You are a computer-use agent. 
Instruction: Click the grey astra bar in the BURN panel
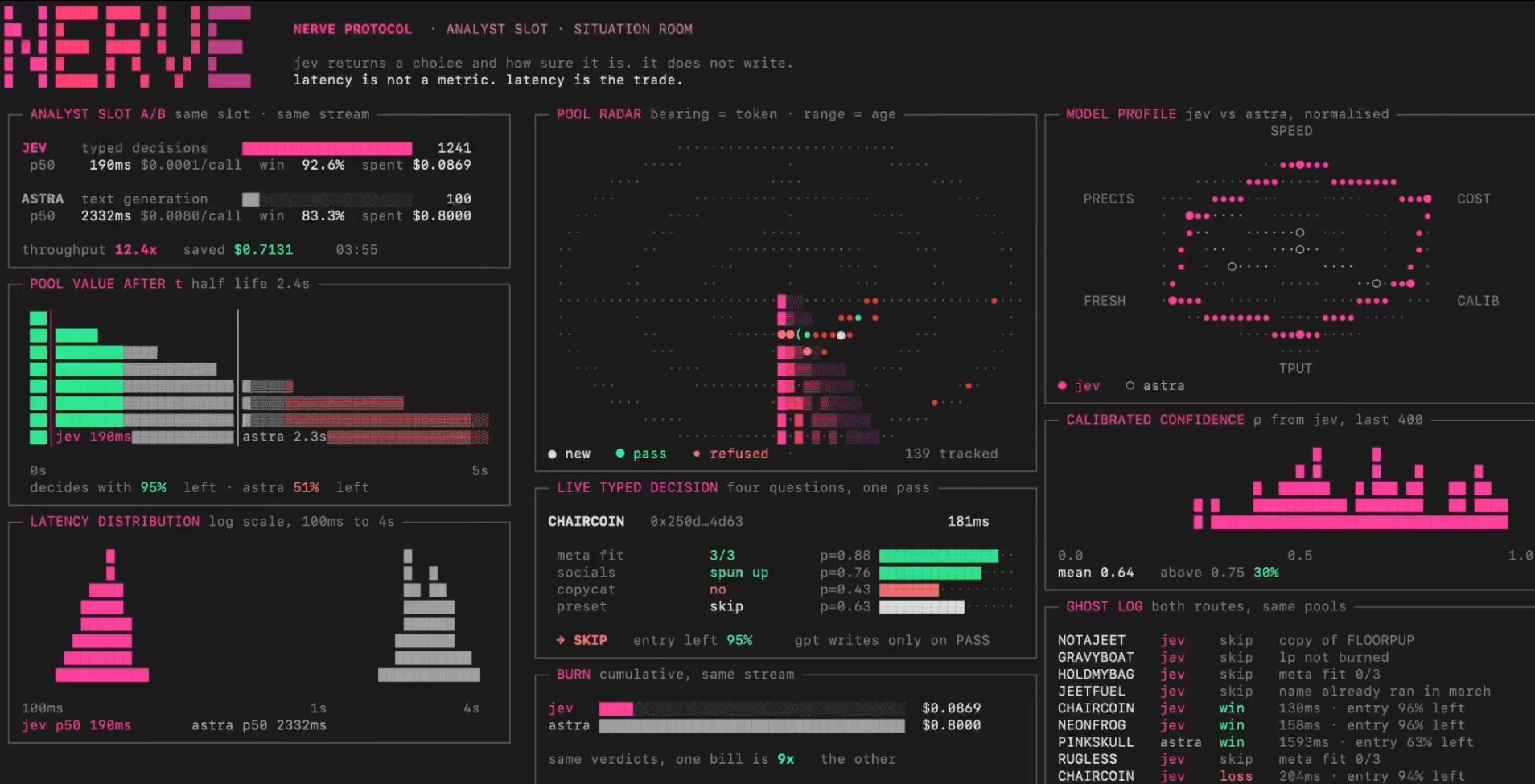tap(752, 725)
